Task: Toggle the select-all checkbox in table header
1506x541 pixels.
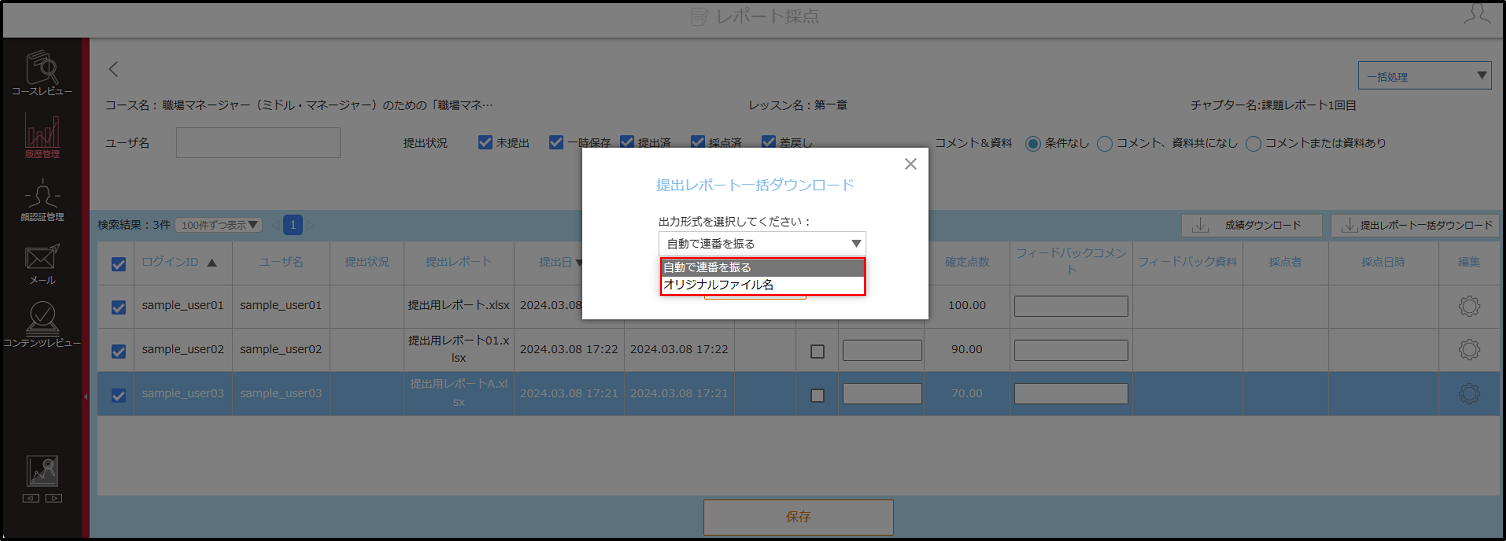Action: pyautogui.click(x=118, y=264)
